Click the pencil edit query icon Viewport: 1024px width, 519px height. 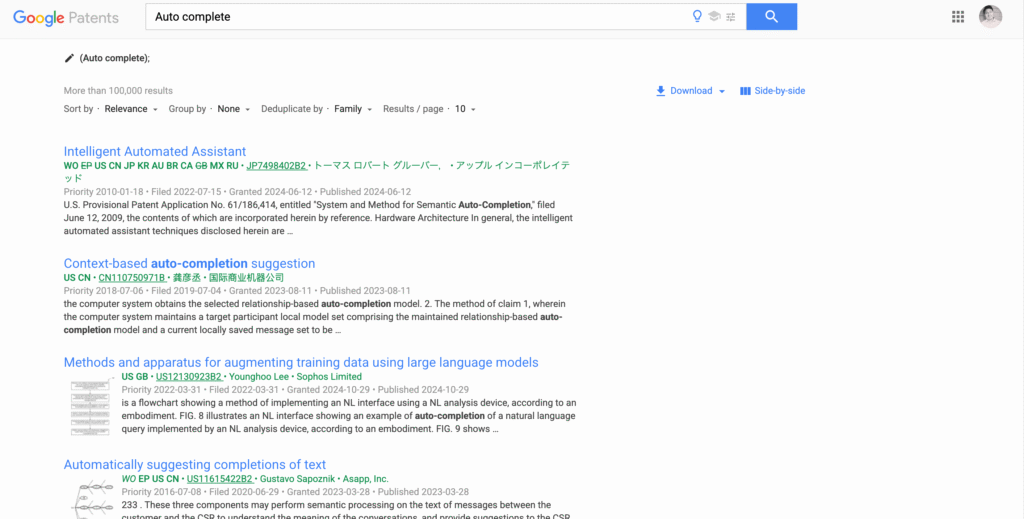(x=69, y=58)
